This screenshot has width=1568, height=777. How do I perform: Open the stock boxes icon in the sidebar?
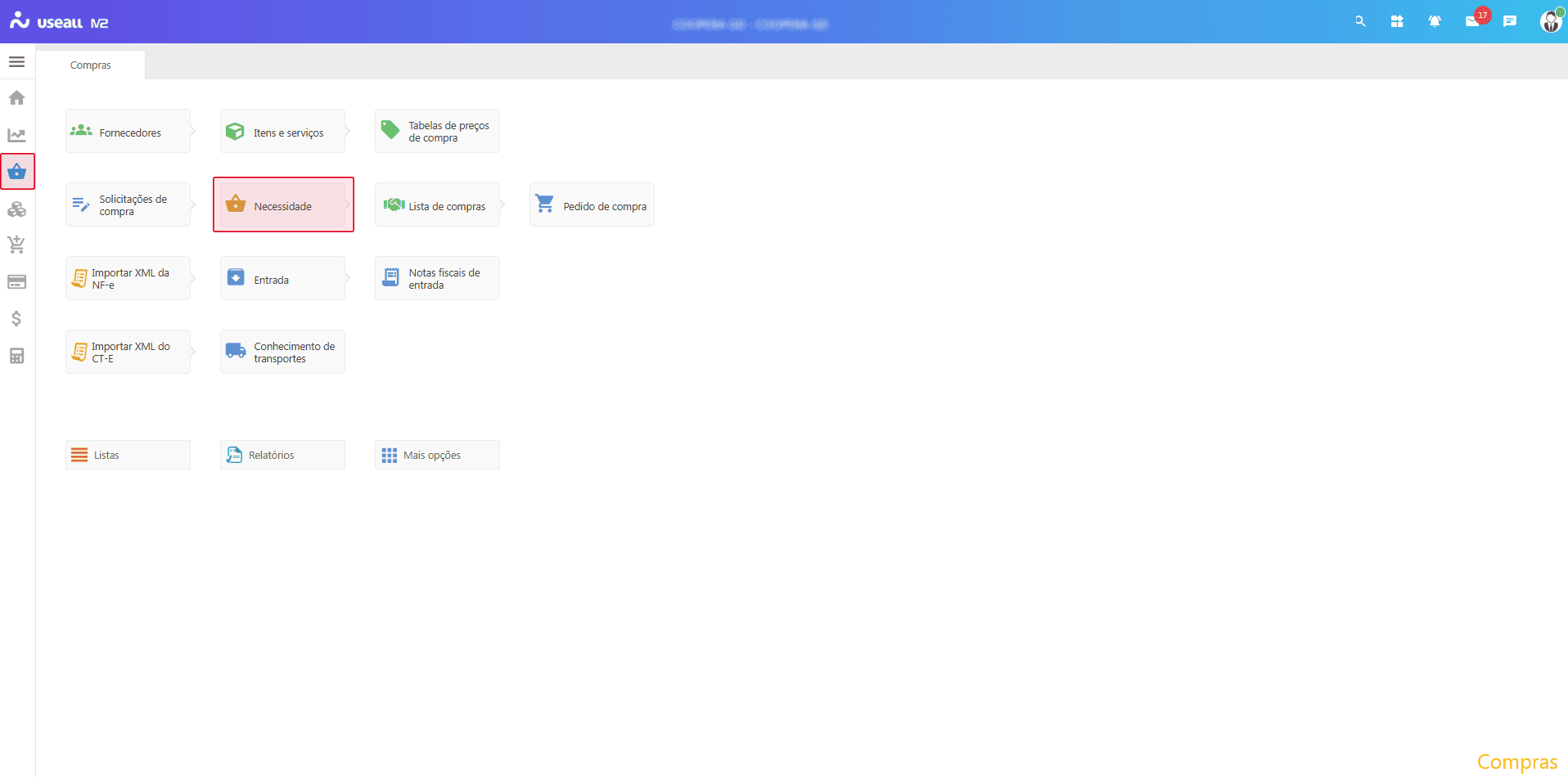coord(16,209)
